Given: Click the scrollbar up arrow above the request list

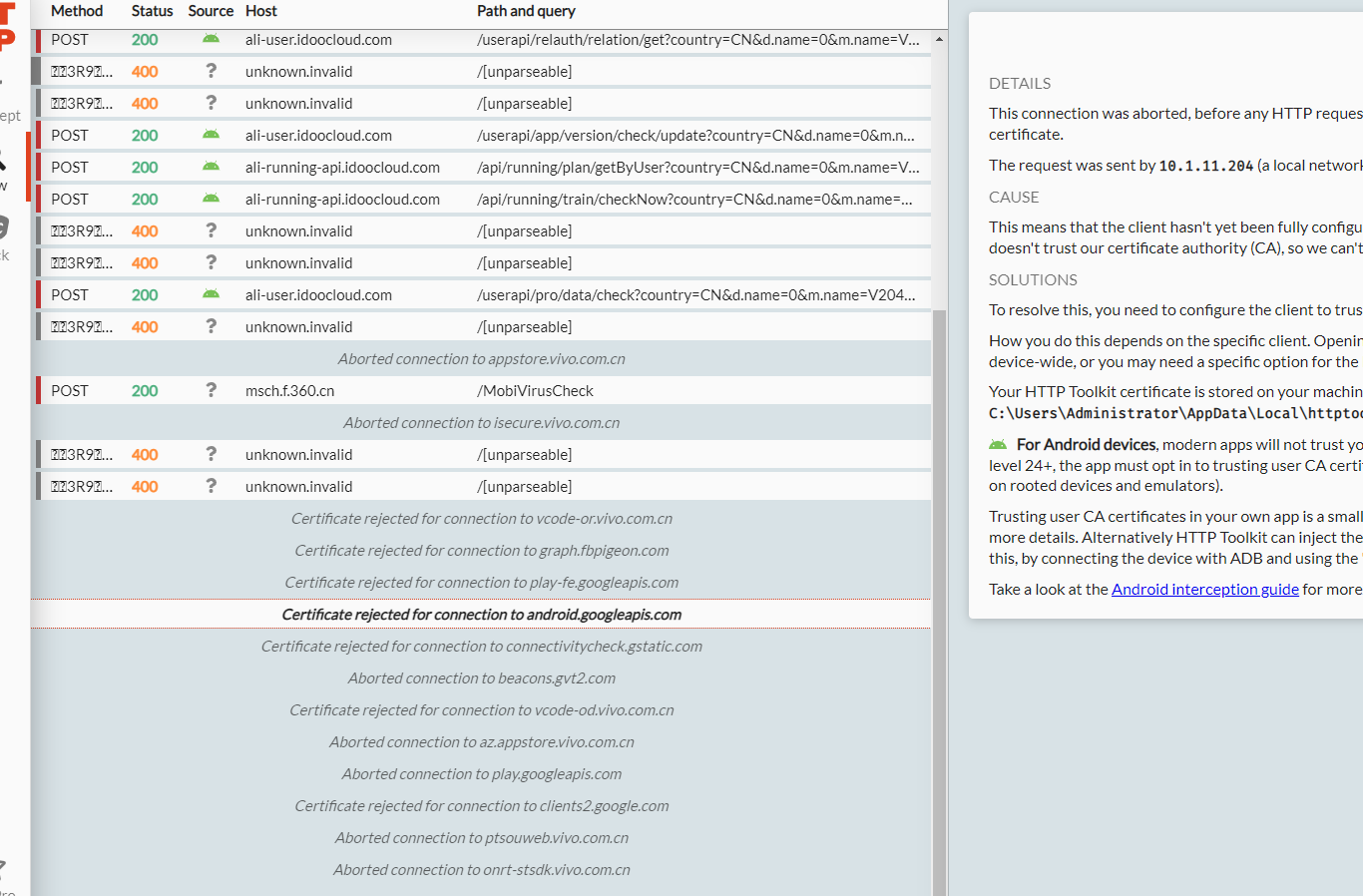Looking at the screenshot, I should [939, 40].
